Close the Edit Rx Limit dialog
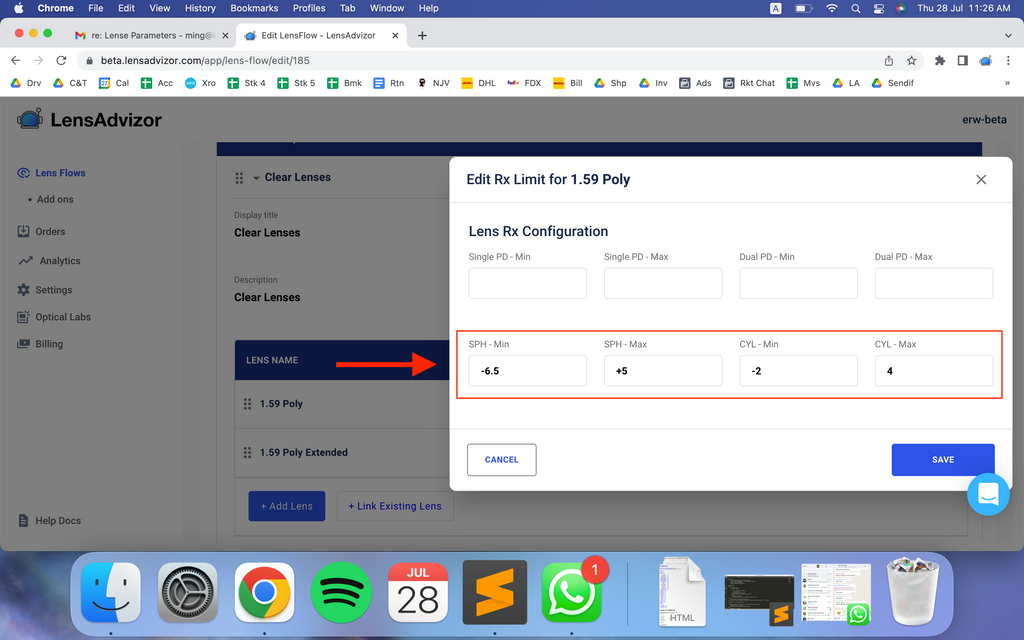The height and width of the screenshot is (640, 1024). (980, 180)
